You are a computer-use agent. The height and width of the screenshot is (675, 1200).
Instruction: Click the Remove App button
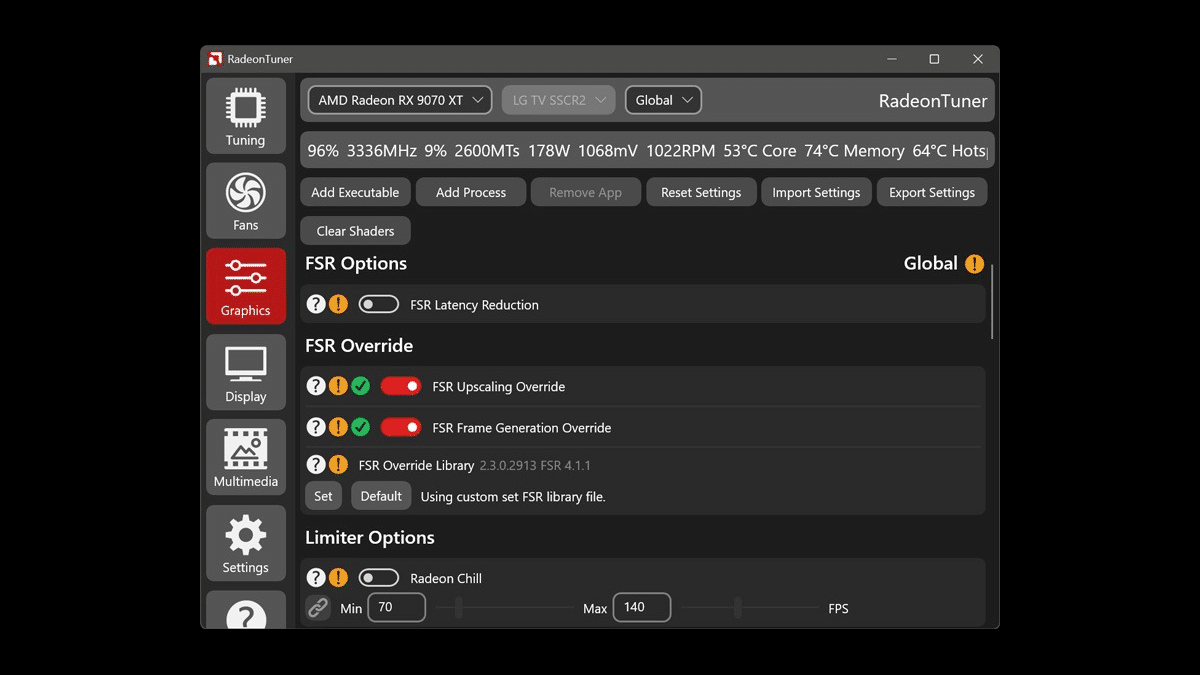585,192
